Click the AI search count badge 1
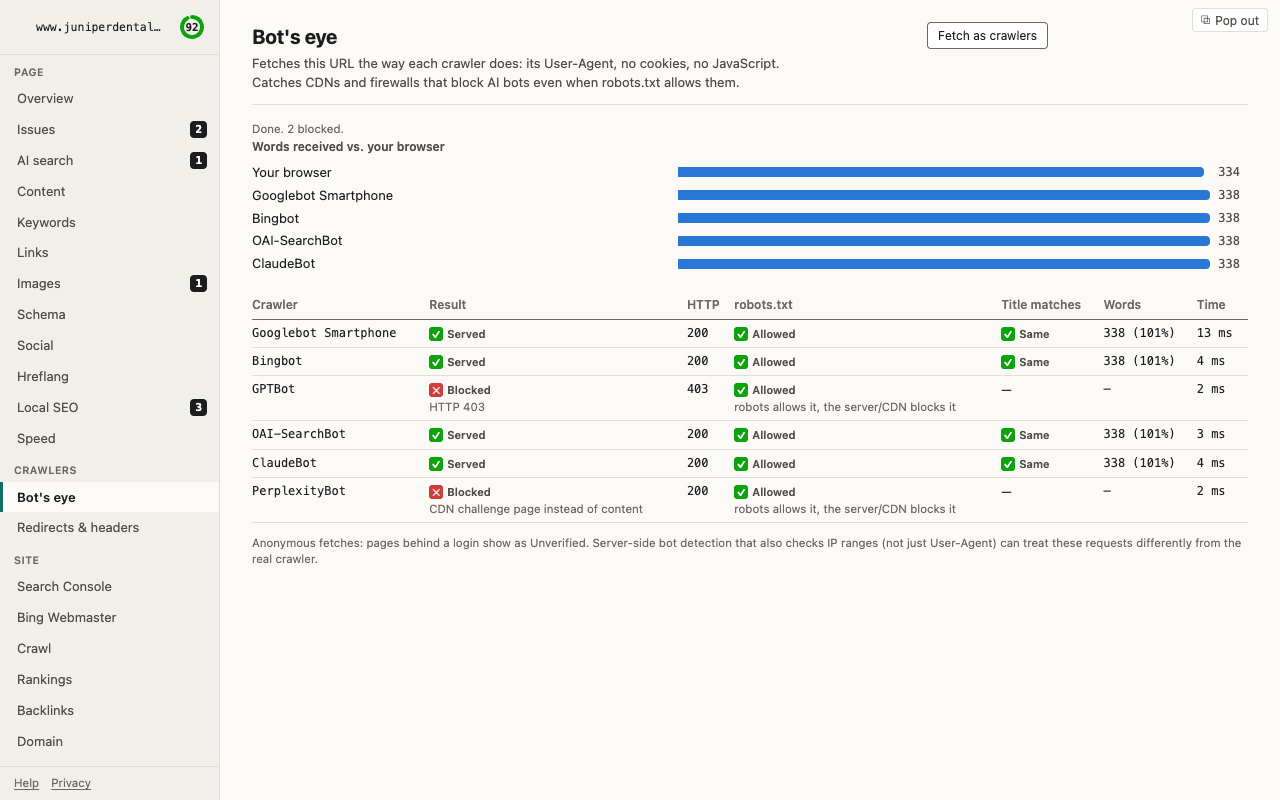This screenshot has width=1280, height=800. 199,160
